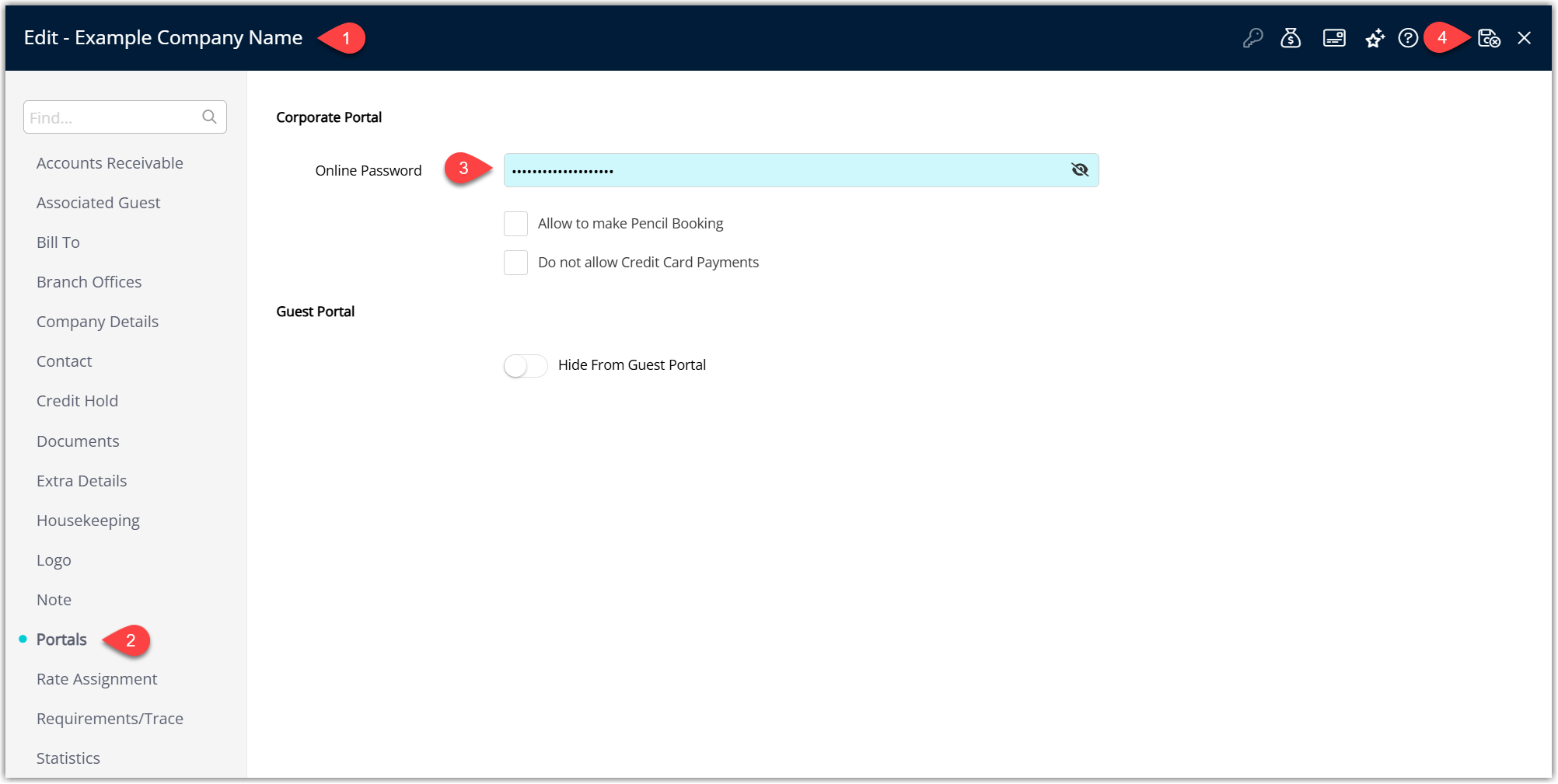Select Company Details in sidebar
The width and height of the screenshot is (1558, 784).
(97, 322)
